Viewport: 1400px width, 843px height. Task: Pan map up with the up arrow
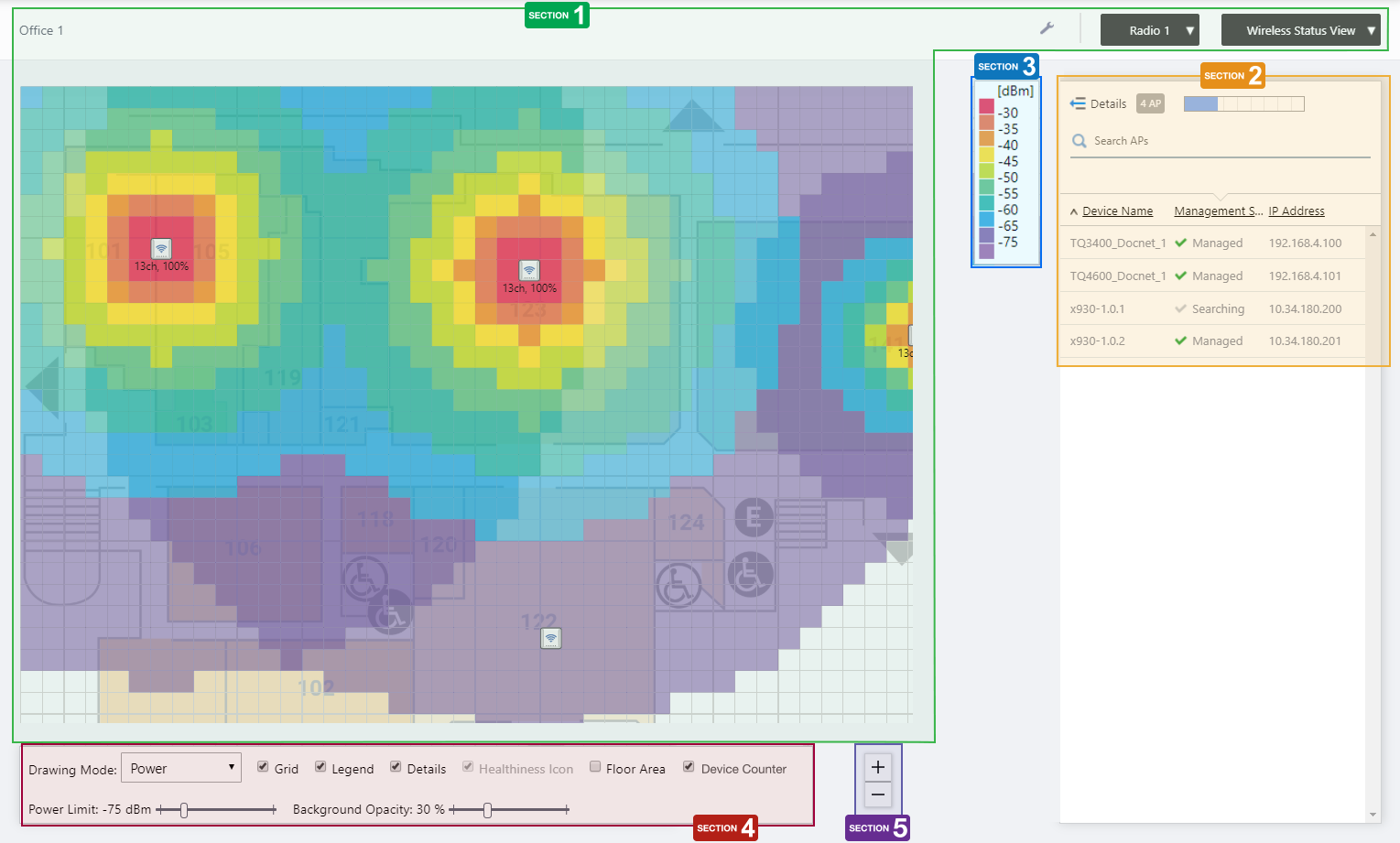click(x=693, y=116)
